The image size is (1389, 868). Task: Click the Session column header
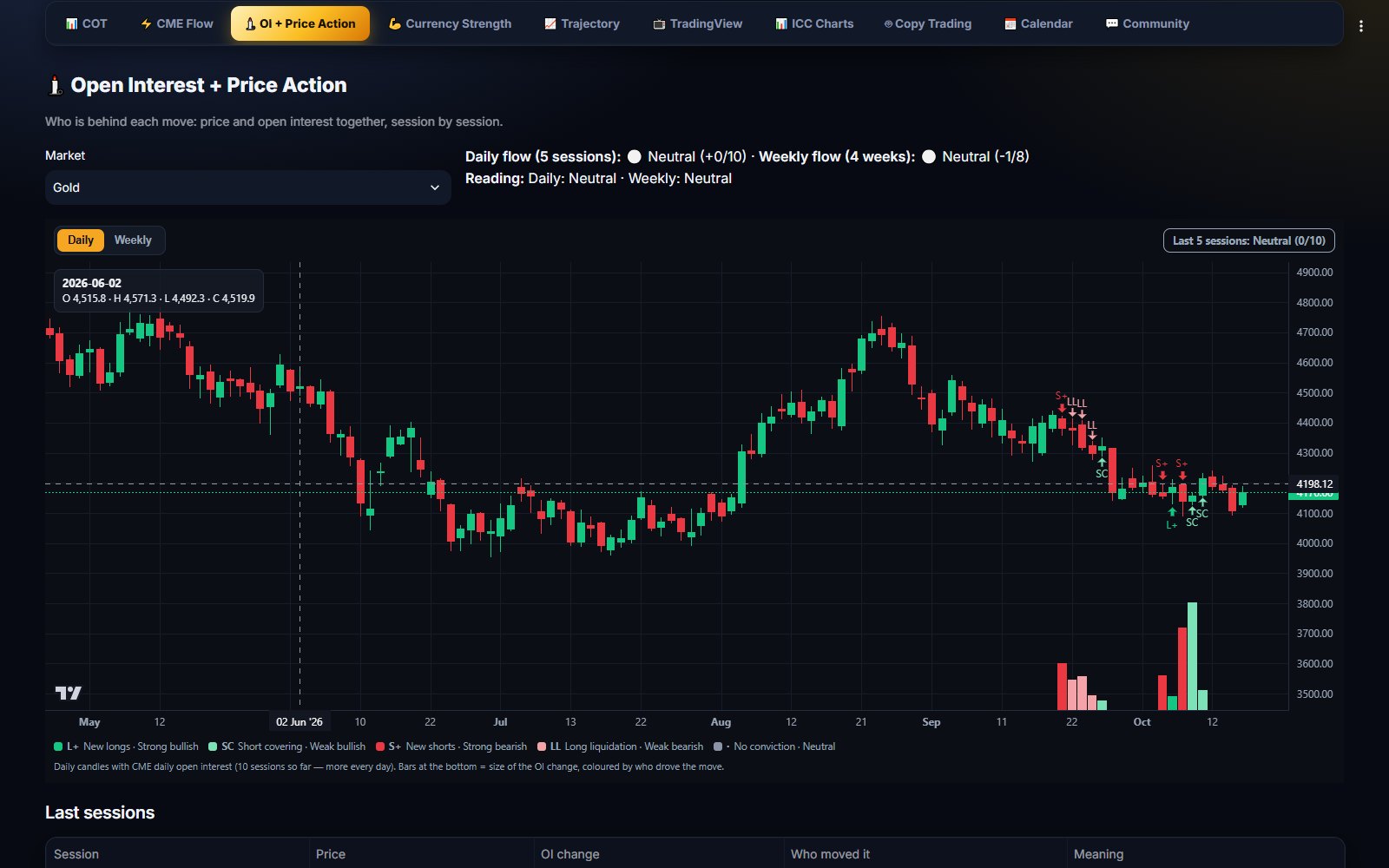76,854
